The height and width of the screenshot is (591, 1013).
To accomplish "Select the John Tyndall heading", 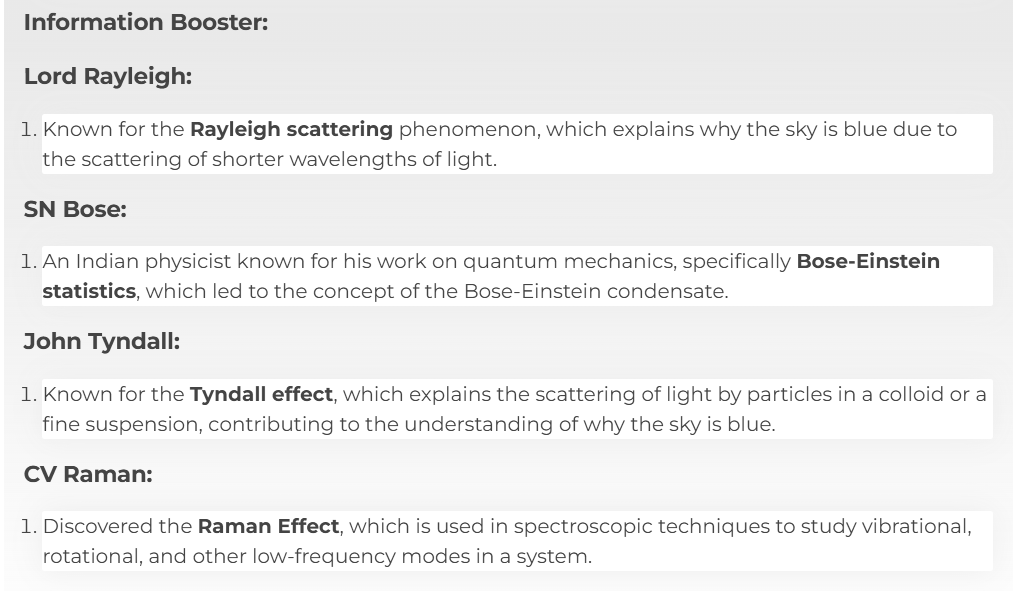I will [101, 341].
